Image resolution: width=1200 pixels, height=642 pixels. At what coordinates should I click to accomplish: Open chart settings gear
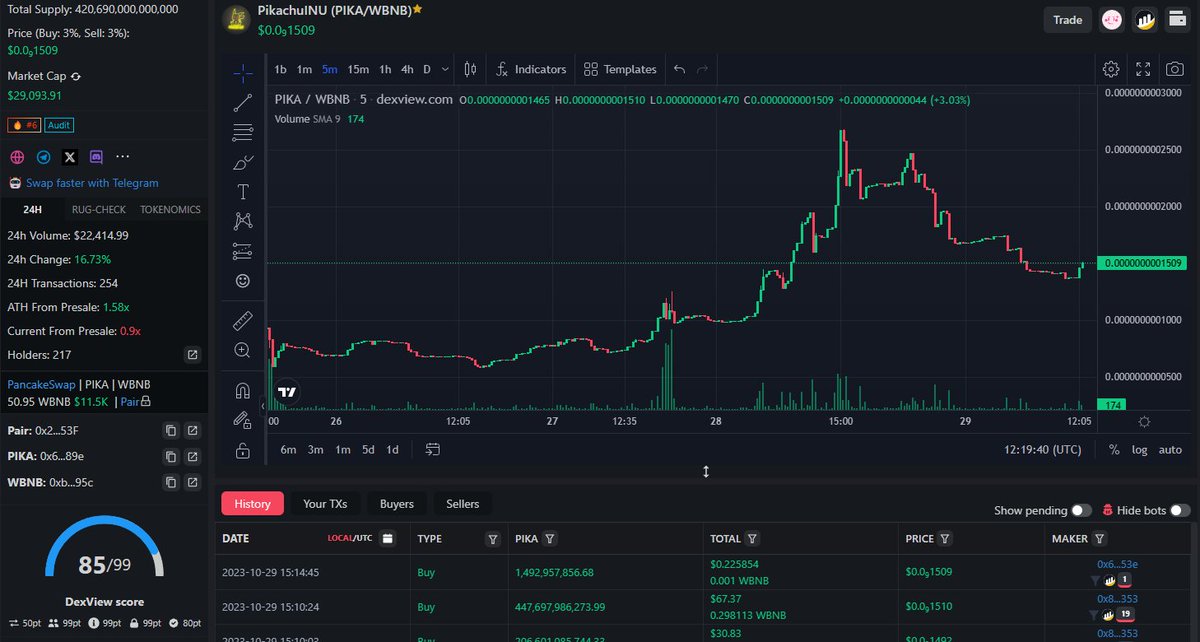click(x=1111, y=69)
